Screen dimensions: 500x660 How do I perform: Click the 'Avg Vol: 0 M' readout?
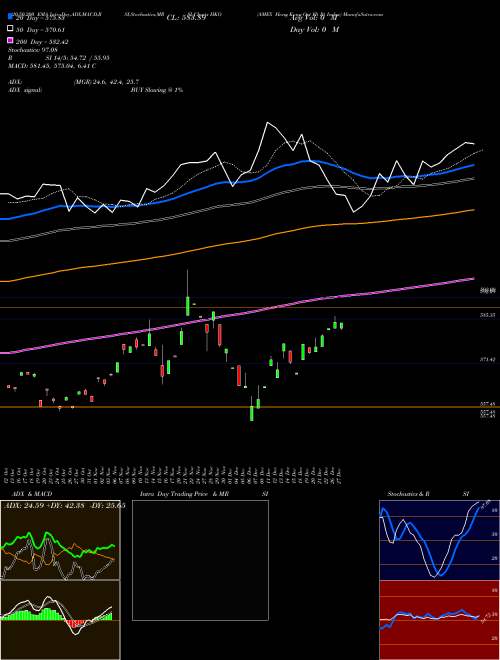314,17
